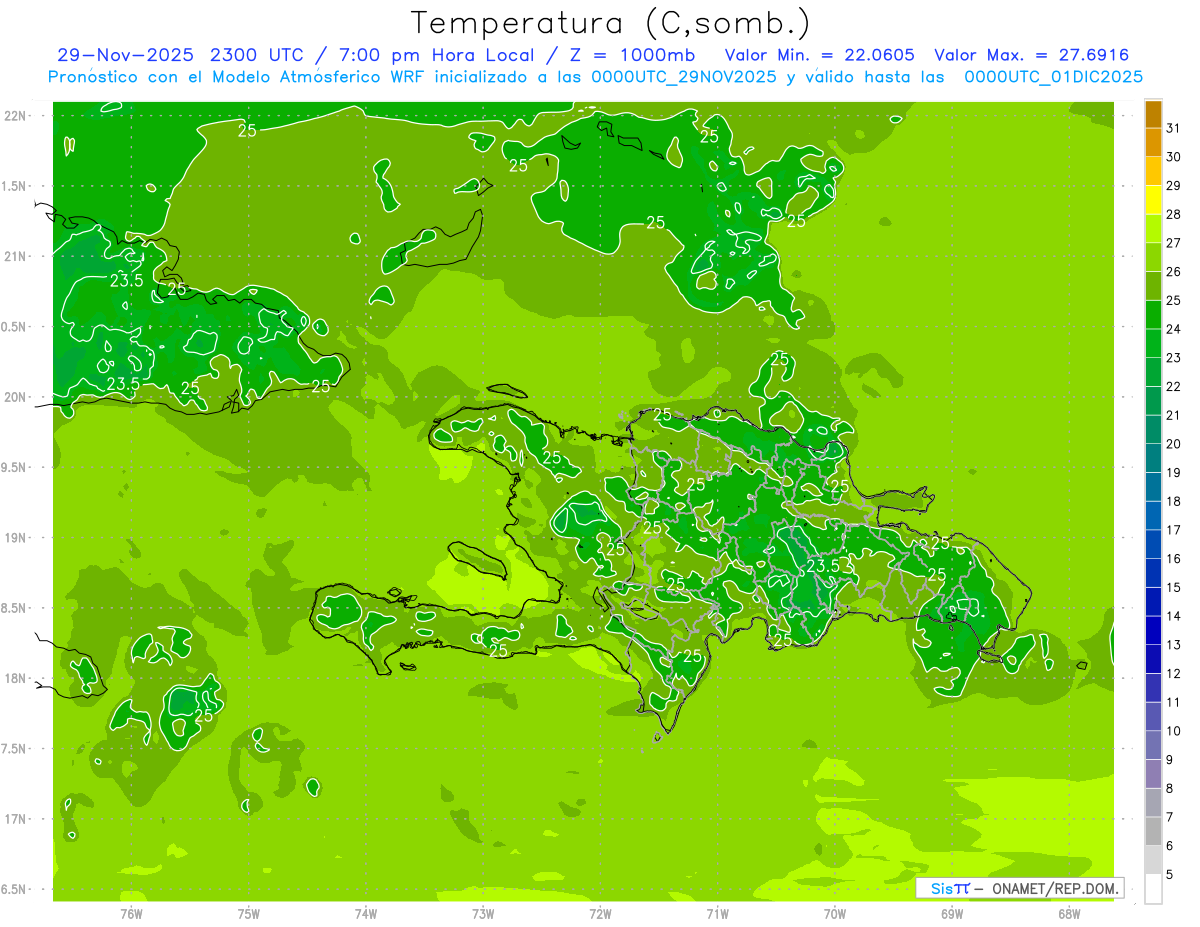Click the "10" value on the color scale
The width and height of the screenshot is (1200, 927).
pos(1173,731)
